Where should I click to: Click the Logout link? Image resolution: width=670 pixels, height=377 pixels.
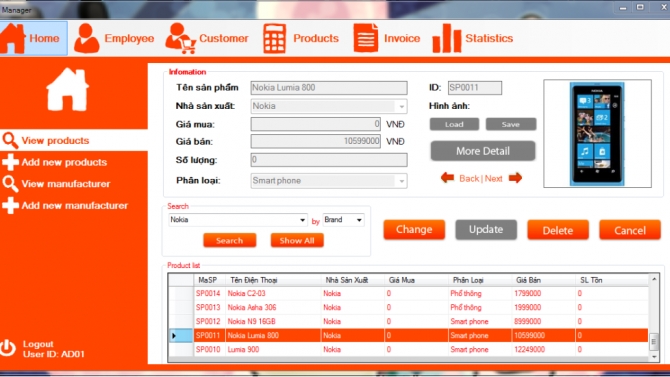(x=38, y=344)
